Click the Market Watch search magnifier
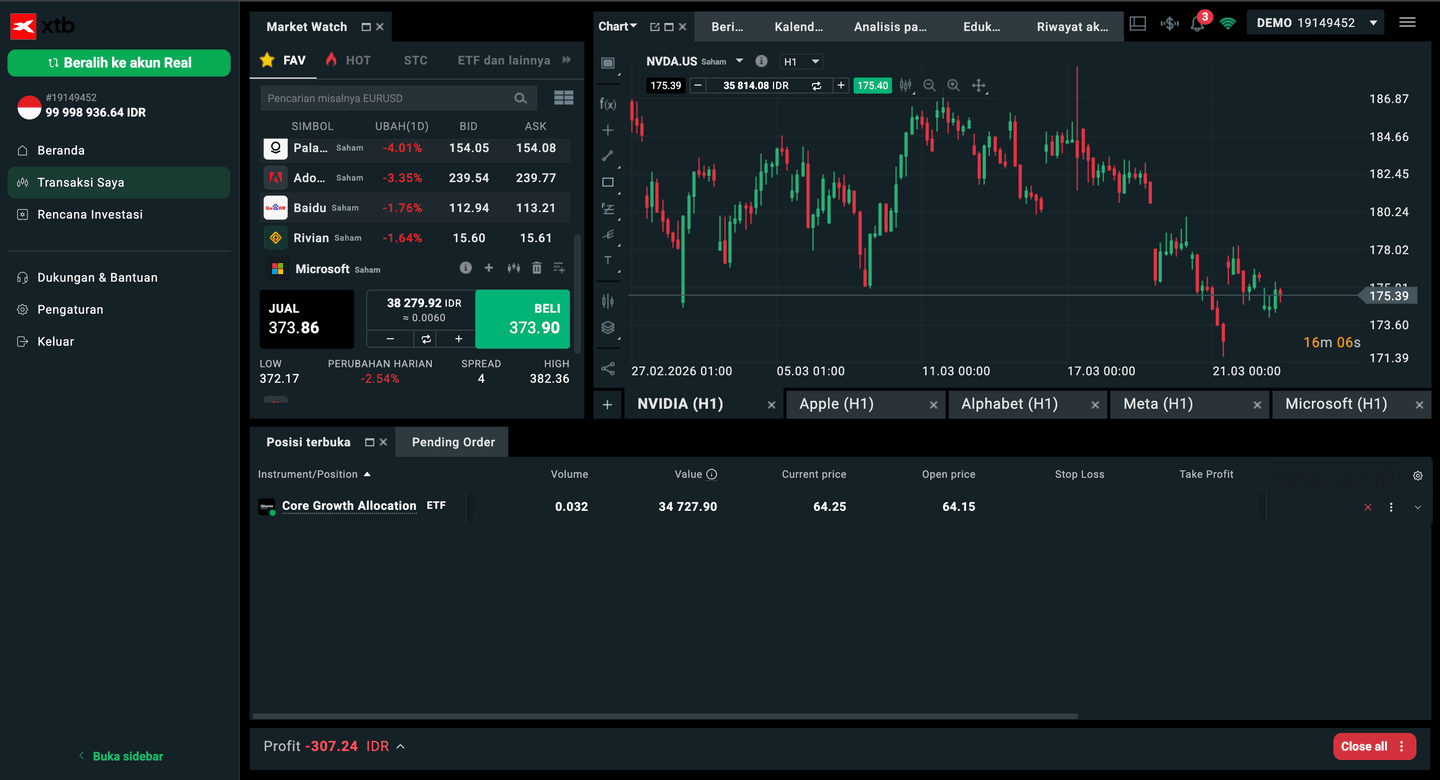Image resolution: width=1440 pixels, height=780 pixels. (521, 98)
